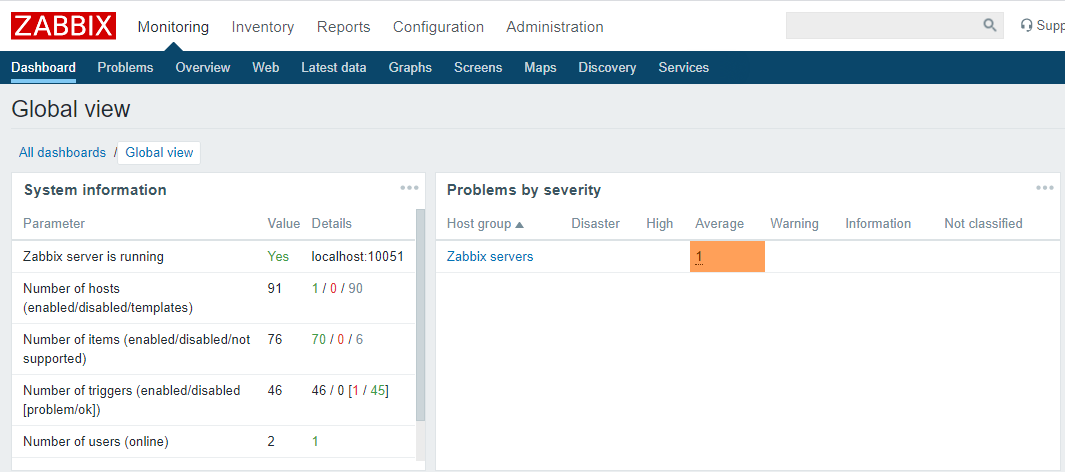This screenshot has width=1065, height=472.
Task: Switch to the Latest data tab
Action: (x=334, y=68)
